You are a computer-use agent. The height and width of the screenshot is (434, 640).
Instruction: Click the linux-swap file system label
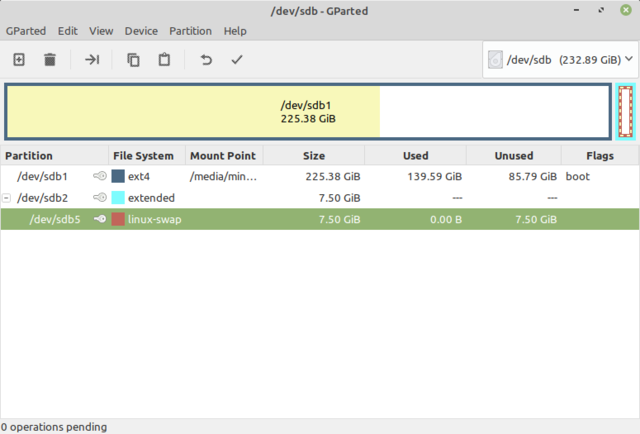tap(154, 219)
